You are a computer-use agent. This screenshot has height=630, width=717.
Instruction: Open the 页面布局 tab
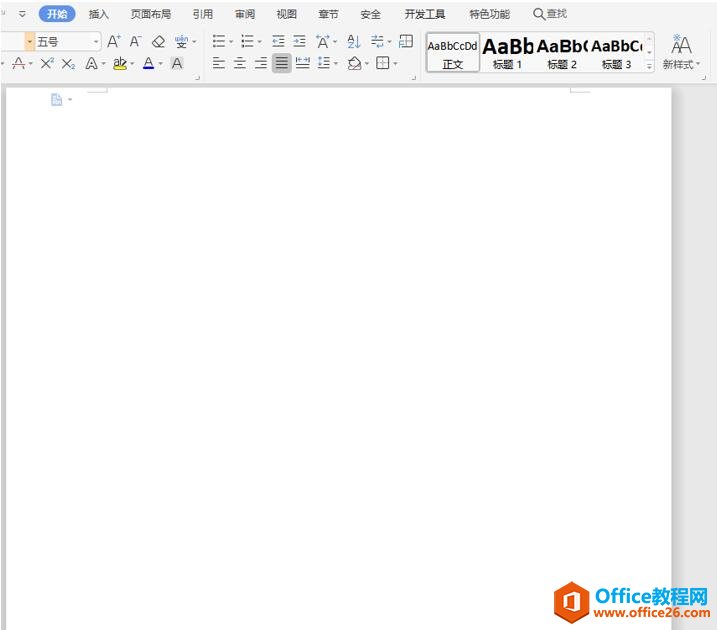[151, 14]
